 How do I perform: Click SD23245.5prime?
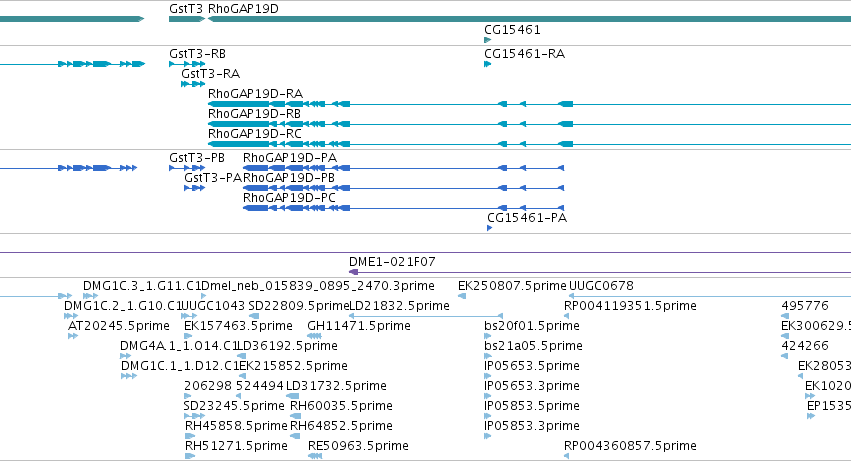tap(234, 407)
